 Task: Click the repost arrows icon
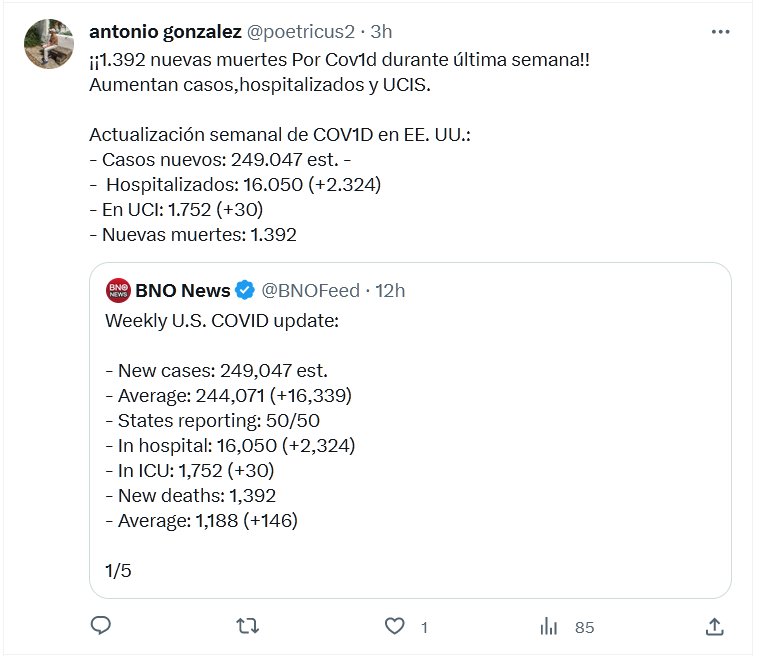click(247, 626)
